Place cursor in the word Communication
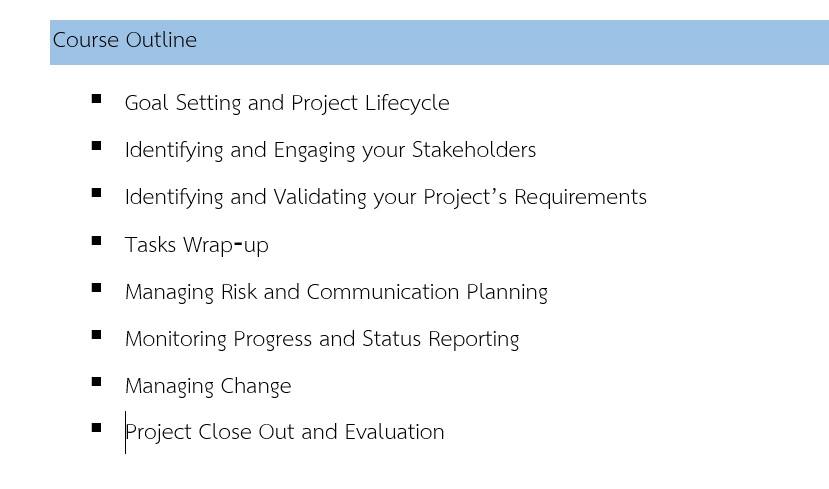The width and height of the screenshot is (829, 489). (x=383, y=292)
